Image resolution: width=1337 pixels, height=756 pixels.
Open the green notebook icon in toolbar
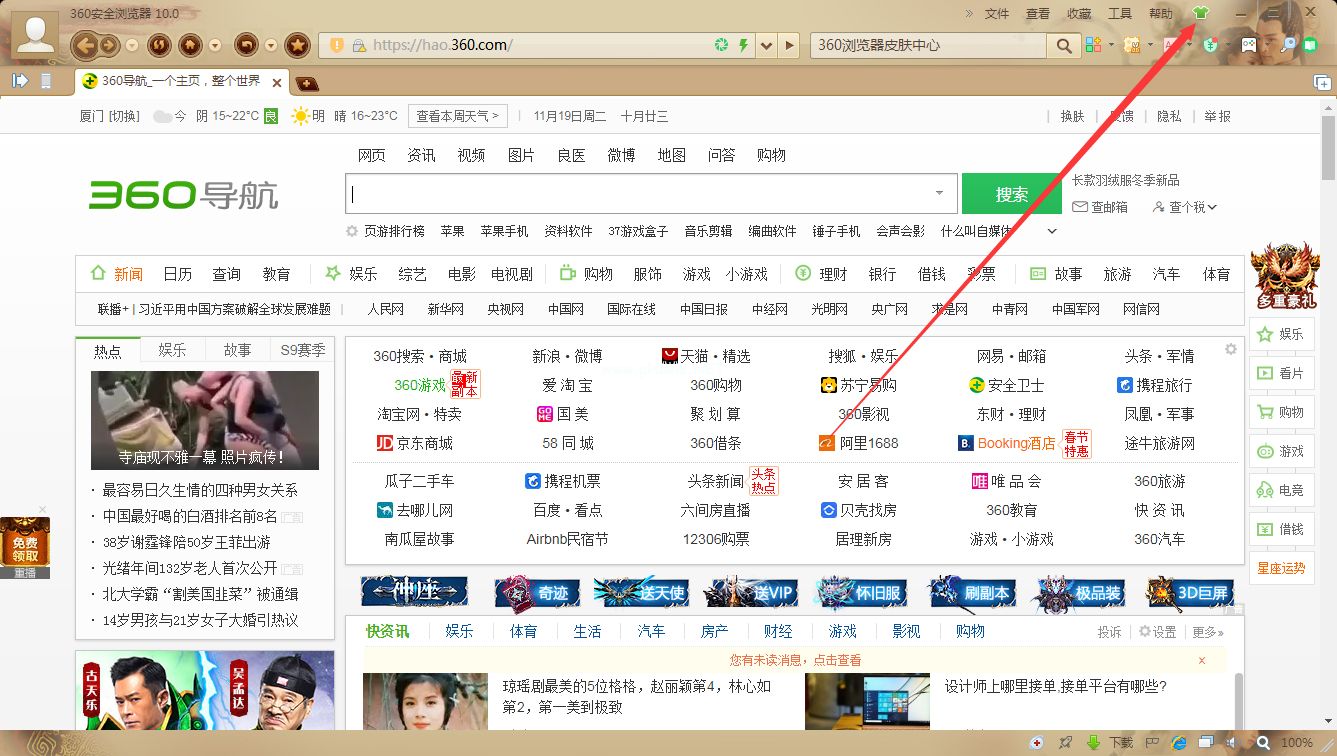coord(1310,45)
